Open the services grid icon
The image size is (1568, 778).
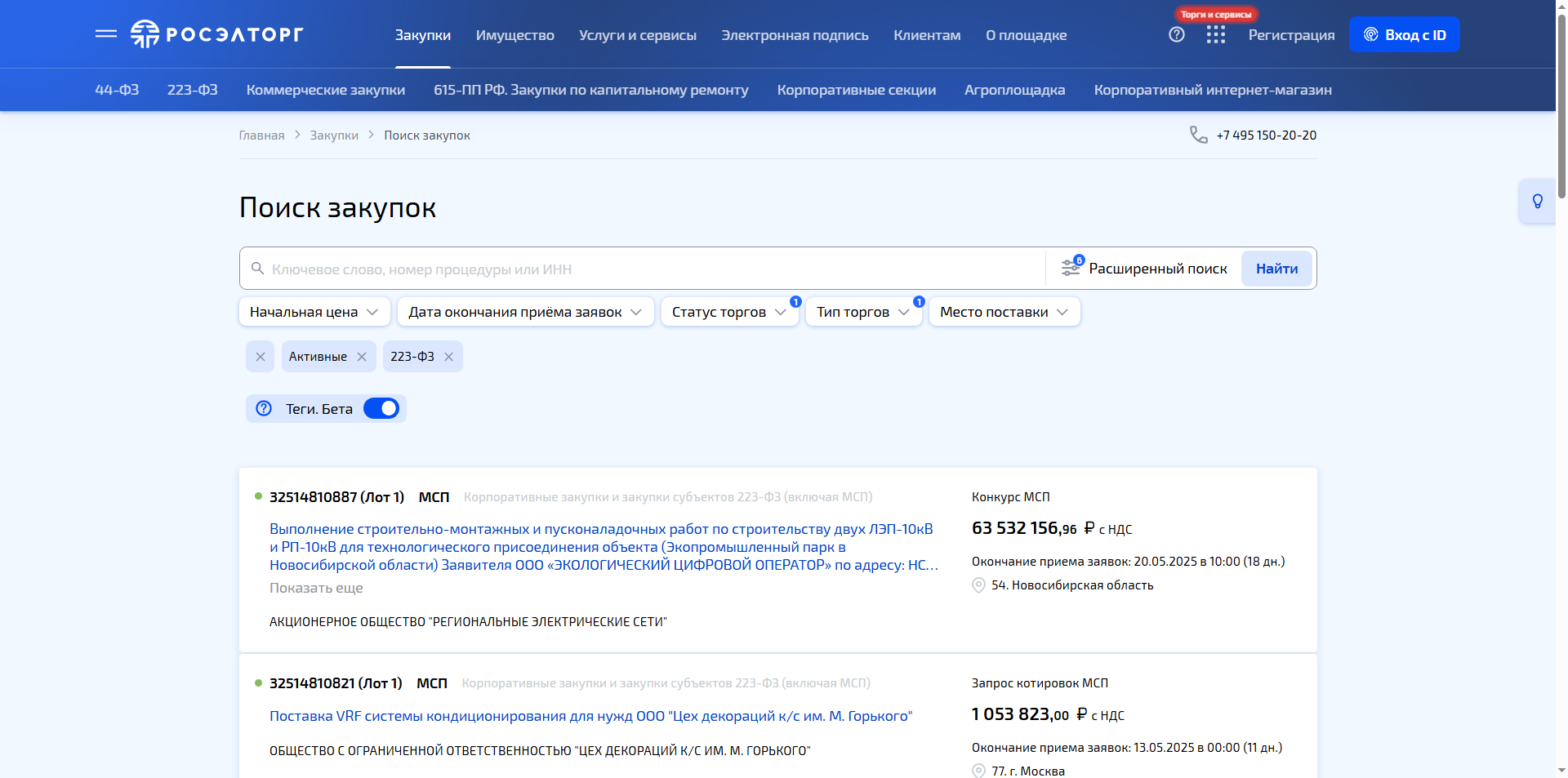click(x=1216, y=34)
